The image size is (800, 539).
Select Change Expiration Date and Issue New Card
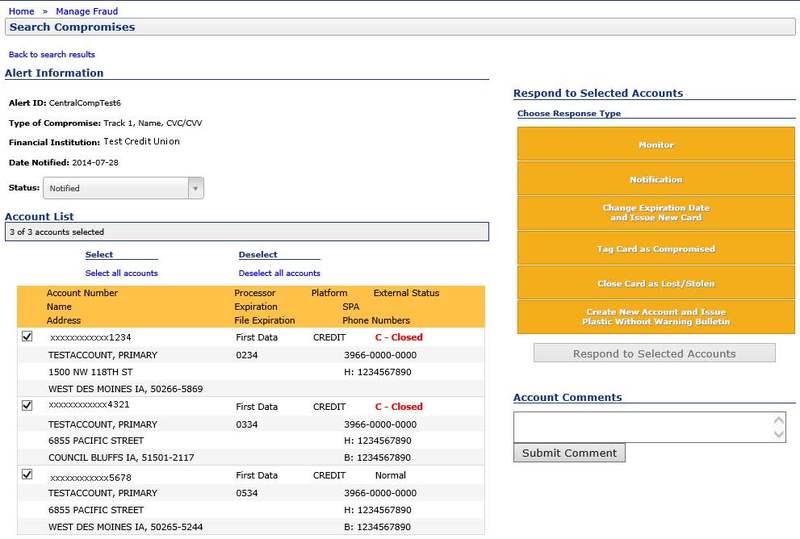(x=656, y=213)
